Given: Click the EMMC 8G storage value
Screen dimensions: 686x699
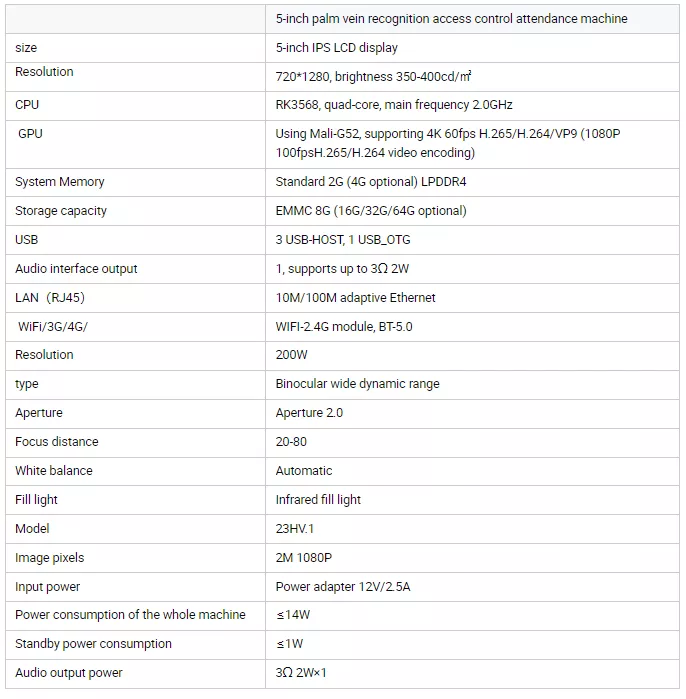Looking at the screenshot, I should tap(371, 211).
